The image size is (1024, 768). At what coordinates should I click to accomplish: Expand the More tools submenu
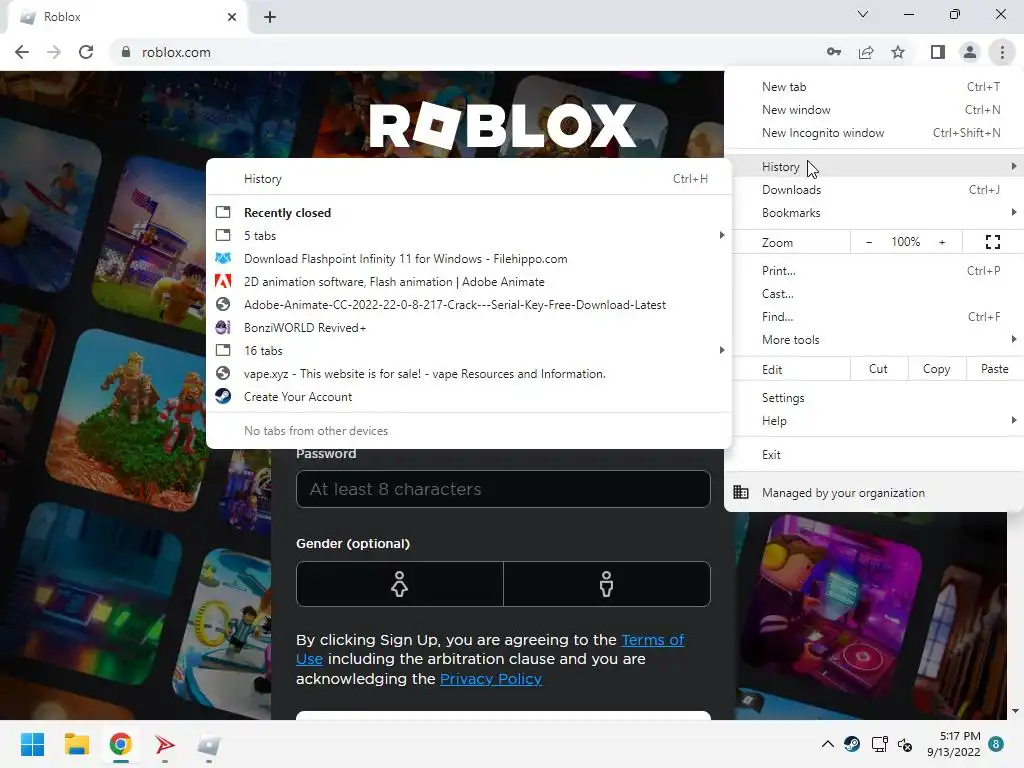click(874, 340)
